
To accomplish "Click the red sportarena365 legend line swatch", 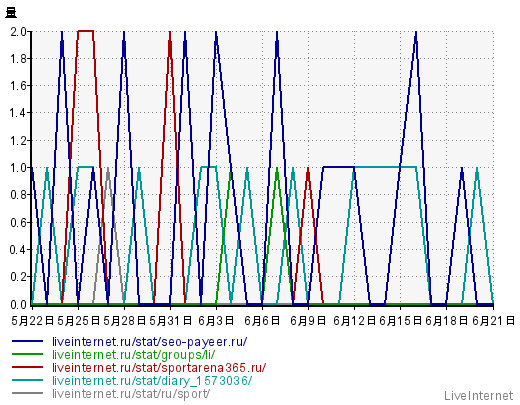I will pyautogui.click(x=27, y=367).
